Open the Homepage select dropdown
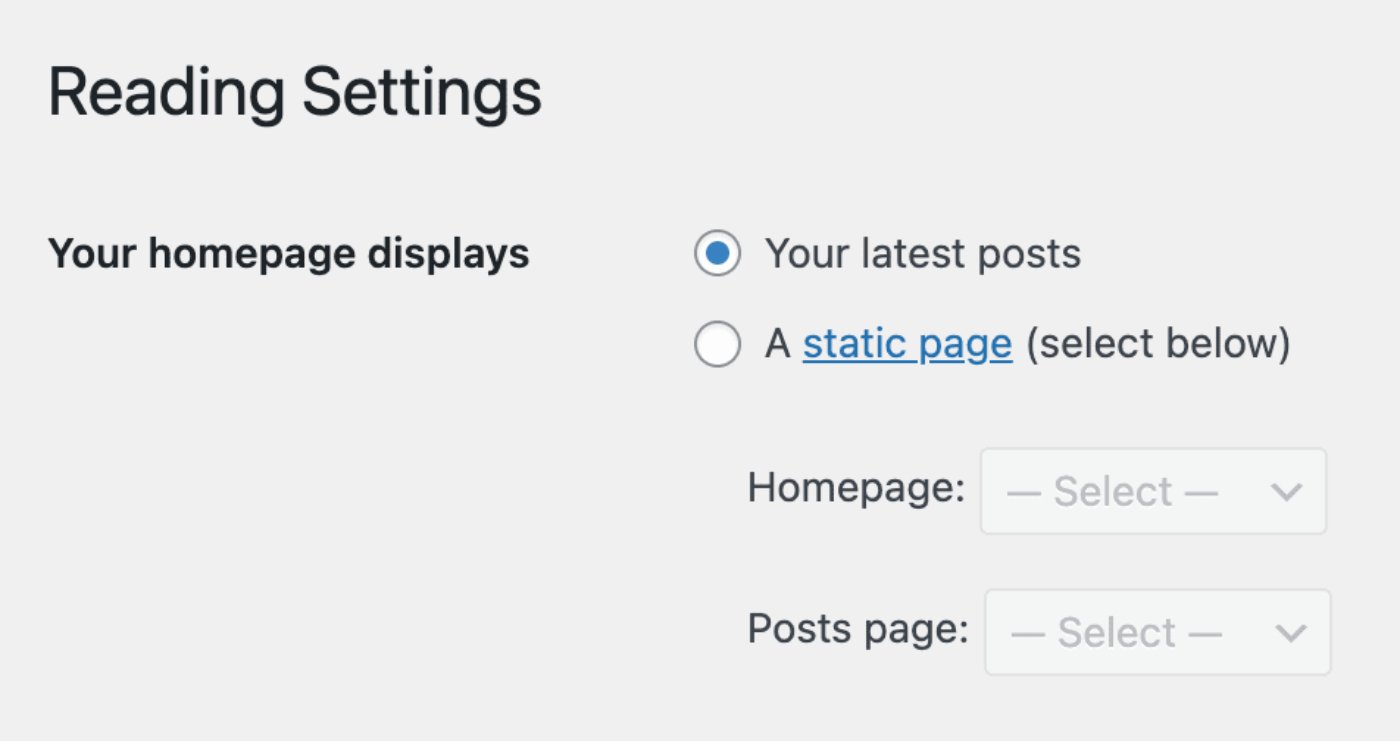The height and width of the screenshot is (741, 1400). [x=1152, y=491]
